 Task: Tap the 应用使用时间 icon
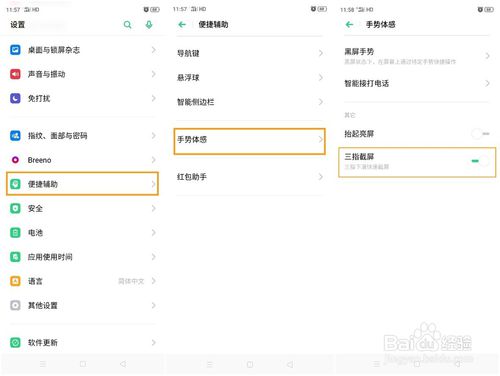[15, 257]
